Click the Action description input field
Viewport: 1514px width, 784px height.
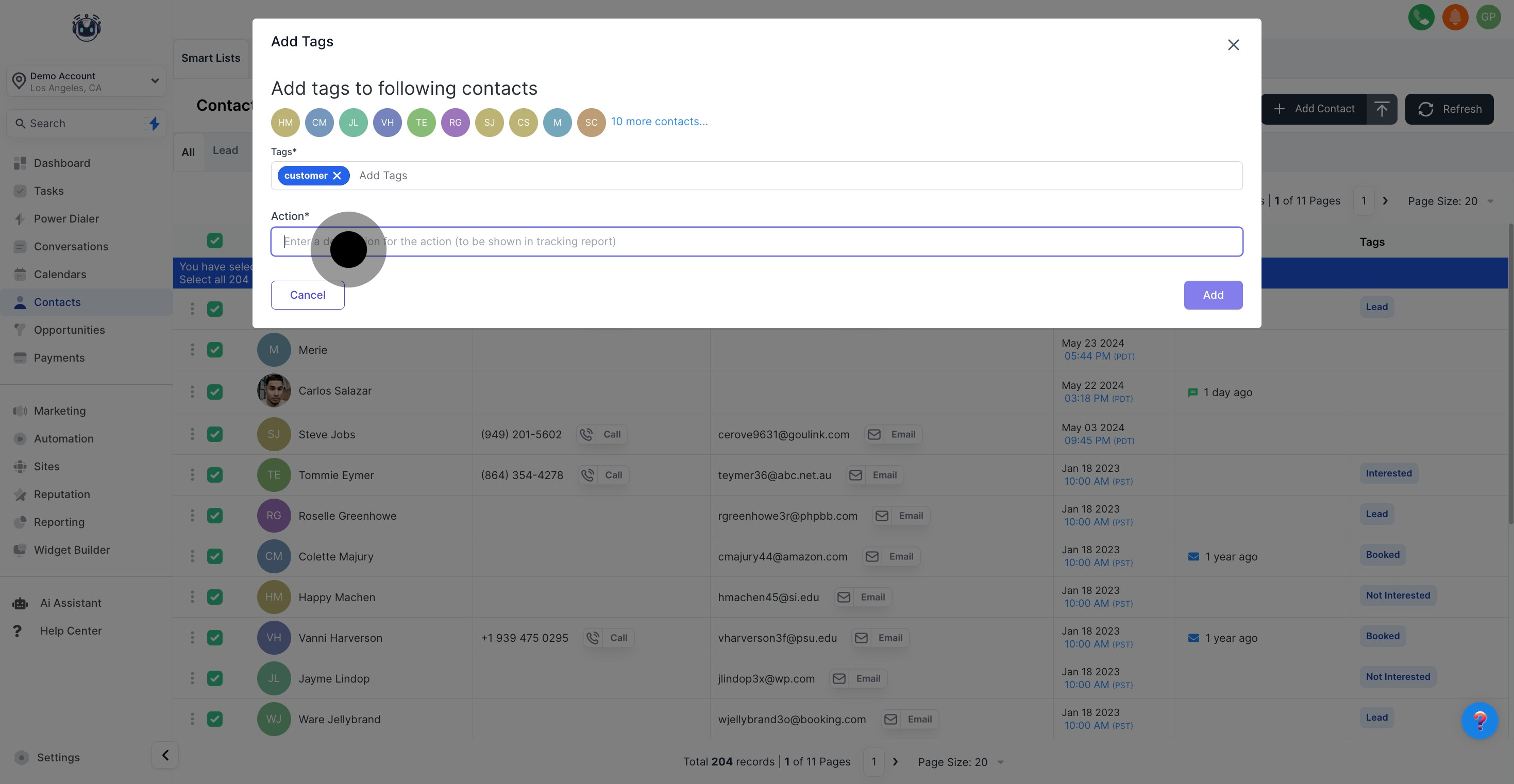756,242
